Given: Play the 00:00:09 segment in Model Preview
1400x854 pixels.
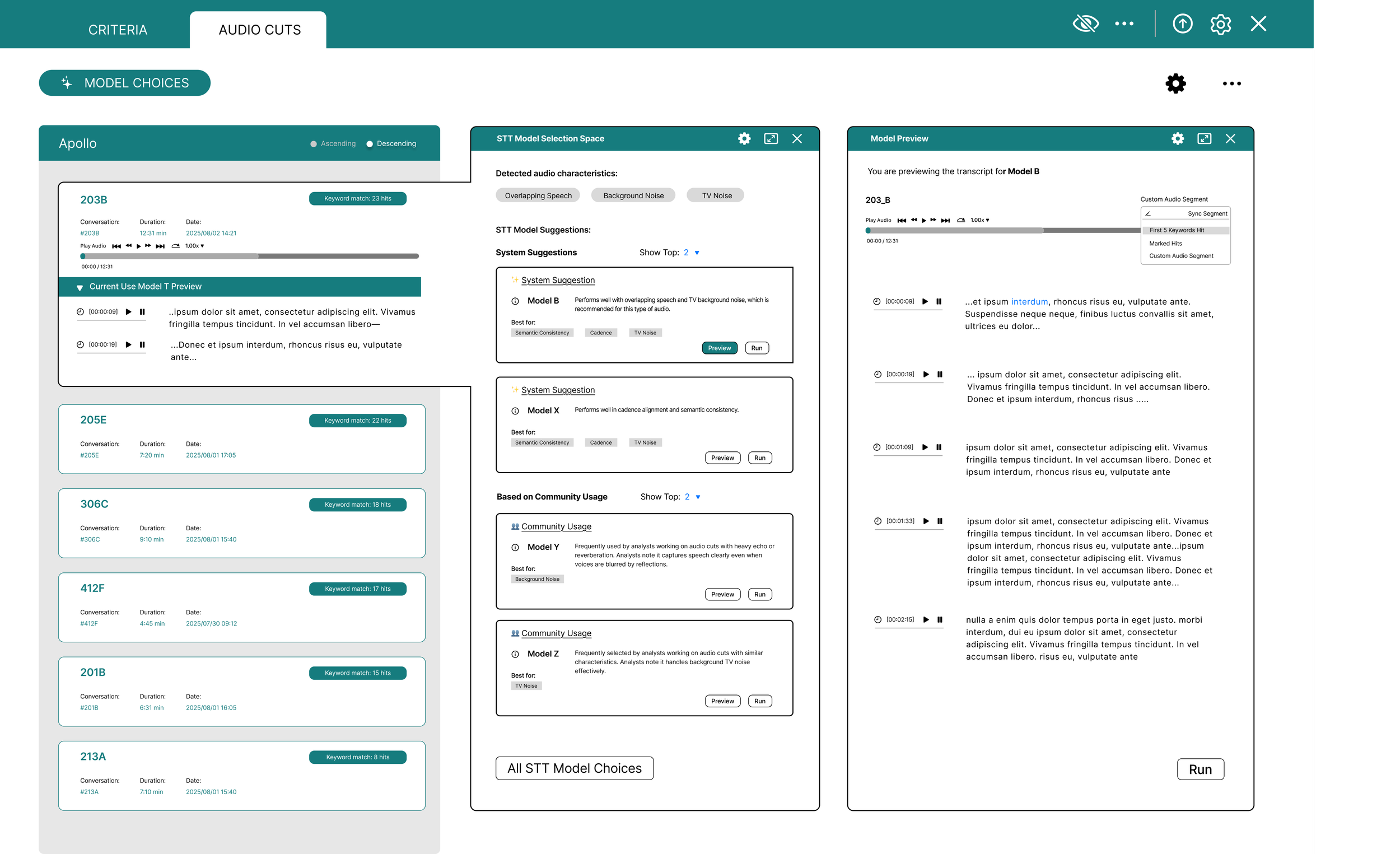Looking at the screenshot, I should click(x=925, y=302).
